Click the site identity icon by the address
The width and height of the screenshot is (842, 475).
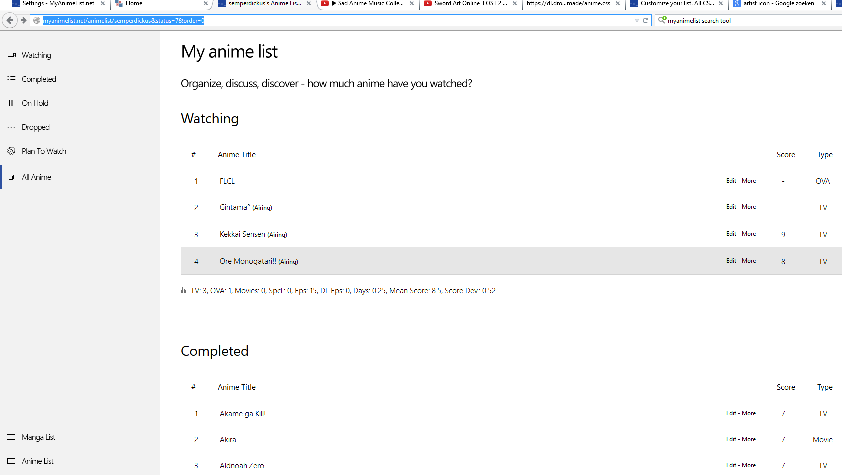[x=37, y=20]
